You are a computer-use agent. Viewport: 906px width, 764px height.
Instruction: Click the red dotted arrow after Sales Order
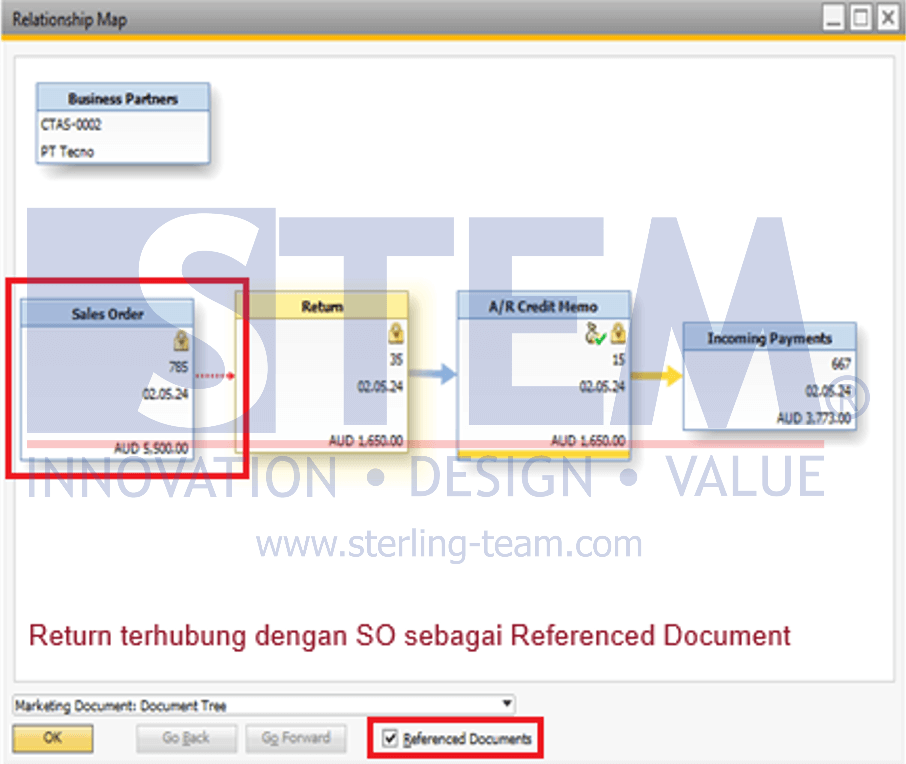pos(215,376)
